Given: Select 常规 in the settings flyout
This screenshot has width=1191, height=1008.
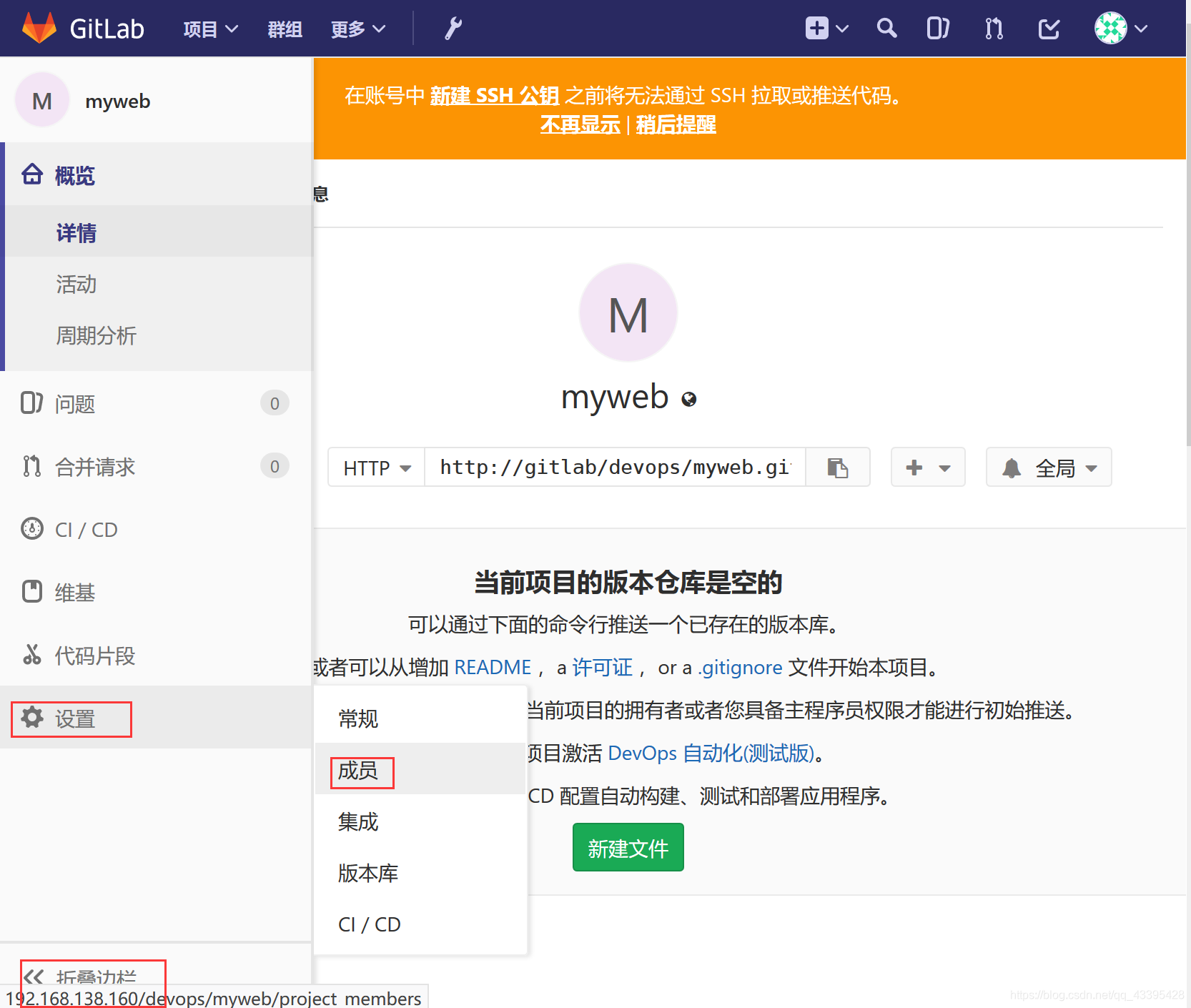Looking at the screenshot, I should pos(420,718).
